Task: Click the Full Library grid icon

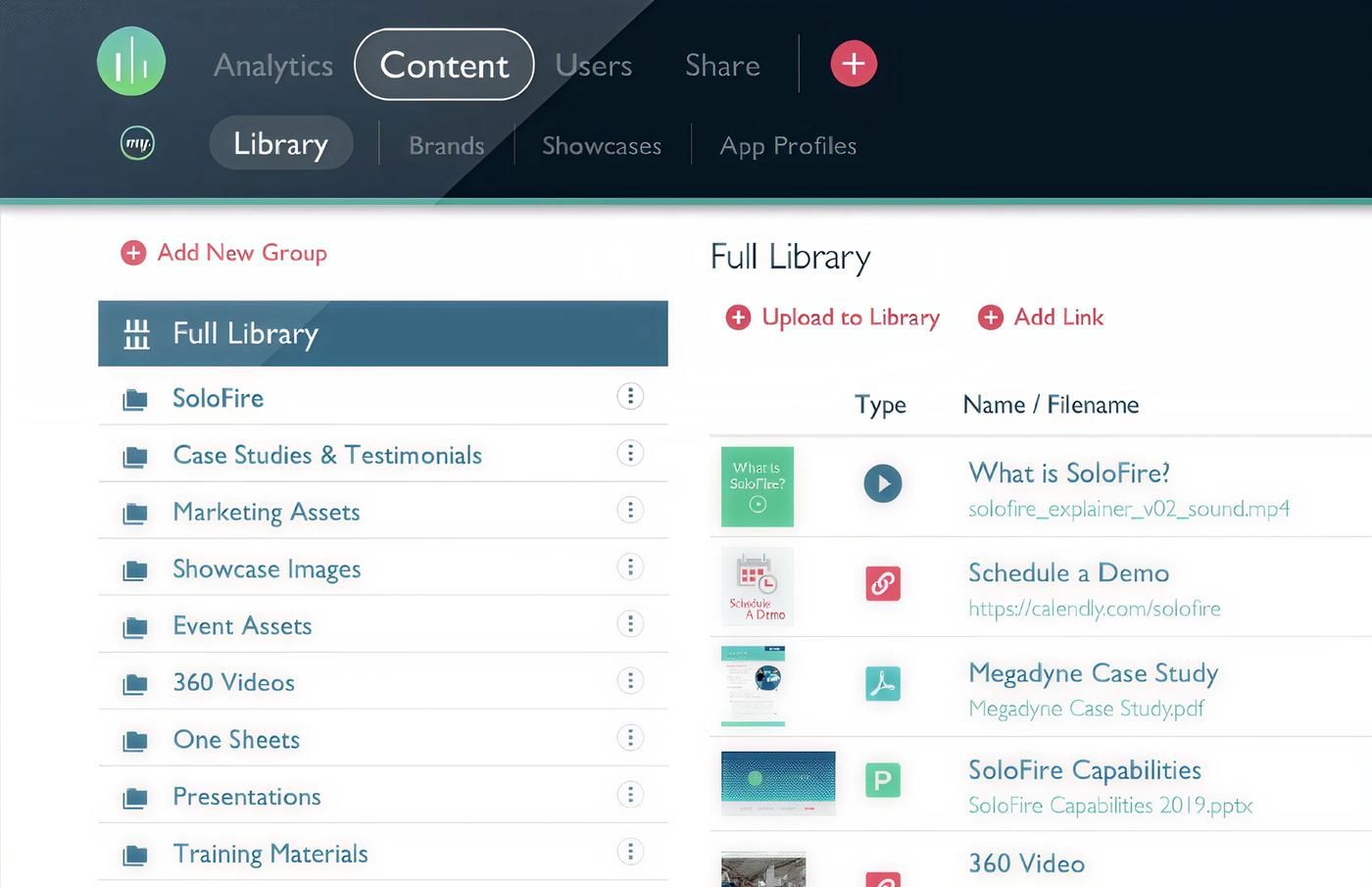Action: 136,334
